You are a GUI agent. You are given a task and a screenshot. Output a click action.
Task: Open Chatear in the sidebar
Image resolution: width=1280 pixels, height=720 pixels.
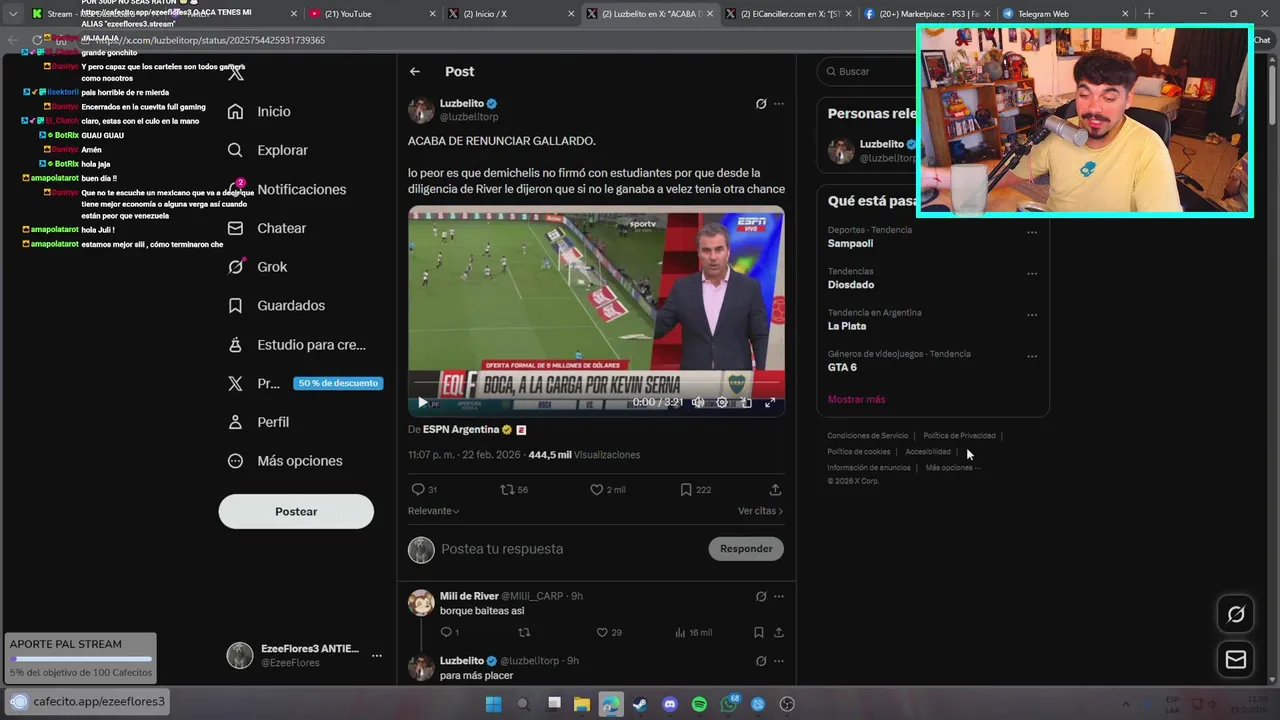[x=266, y=228]
